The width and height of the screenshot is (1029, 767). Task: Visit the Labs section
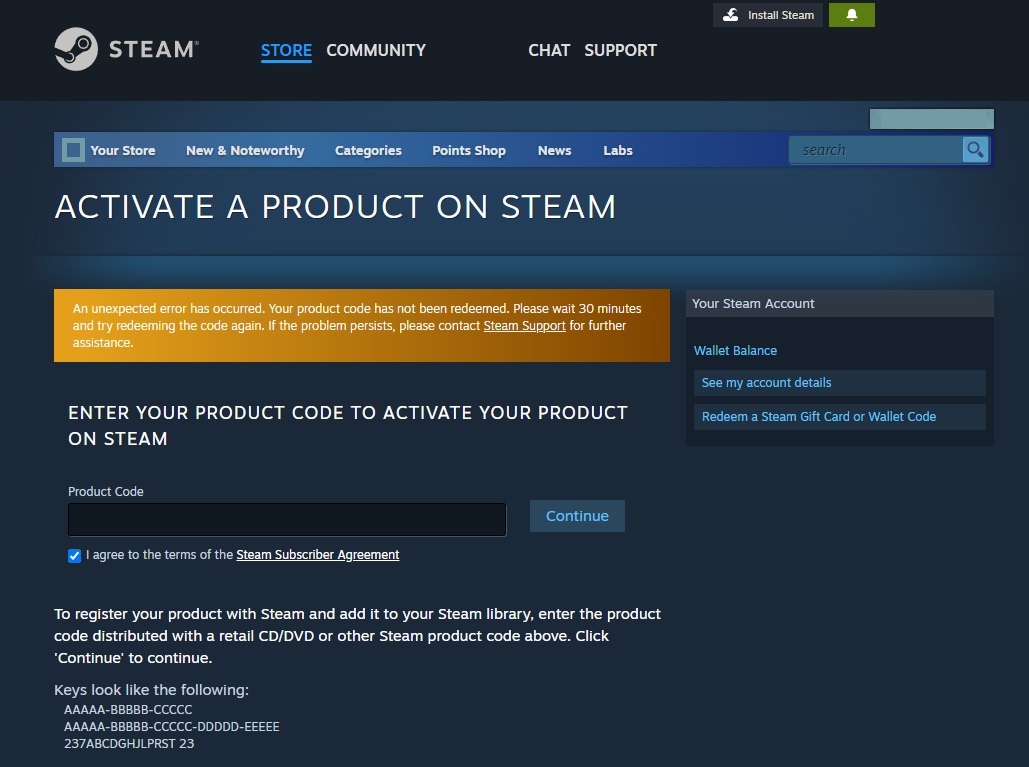(x=617, y=150)
